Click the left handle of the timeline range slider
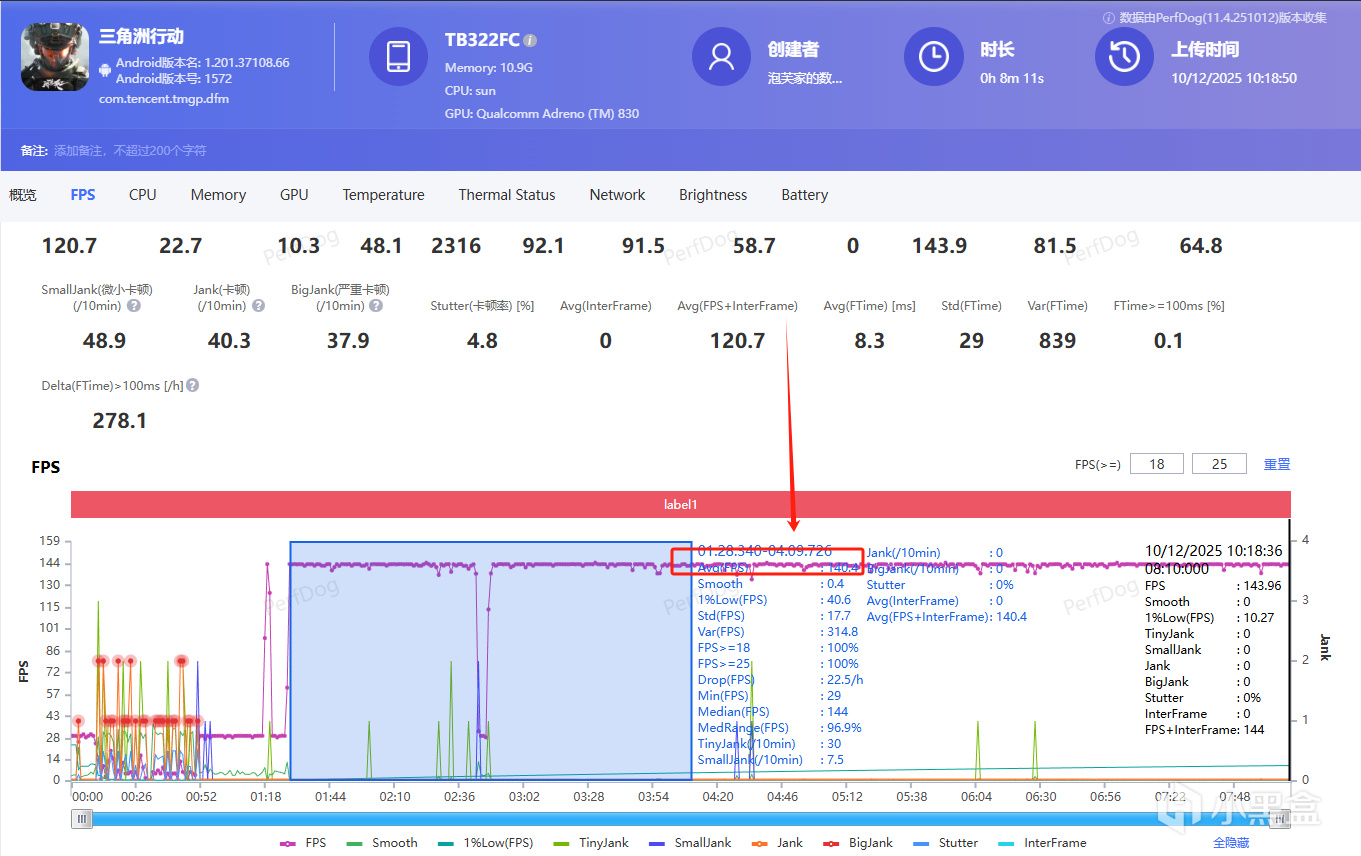Screen dimensions: 1361x856 (x=82, y=819)
